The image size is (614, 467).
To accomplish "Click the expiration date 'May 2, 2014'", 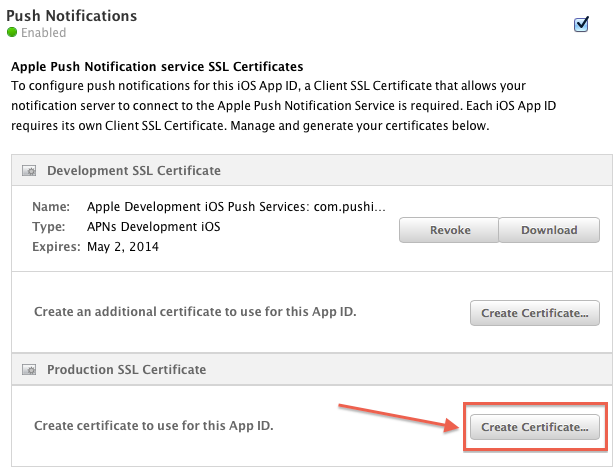I will 123,247.
